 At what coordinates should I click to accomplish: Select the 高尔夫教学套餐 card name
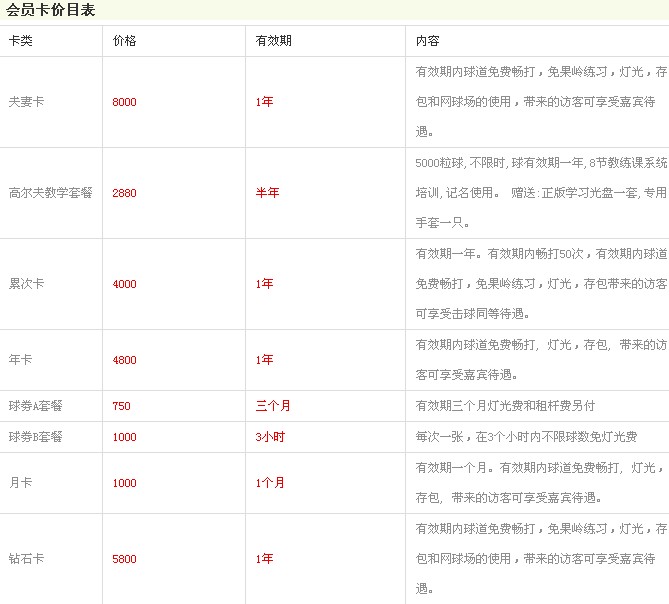(x=50, y=193)
